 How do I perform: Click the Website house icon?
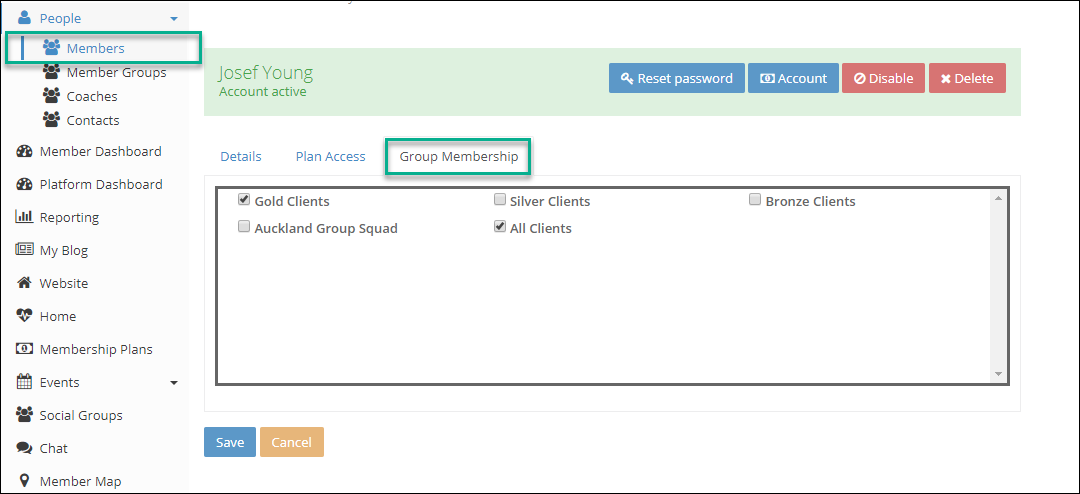point(25,283)
